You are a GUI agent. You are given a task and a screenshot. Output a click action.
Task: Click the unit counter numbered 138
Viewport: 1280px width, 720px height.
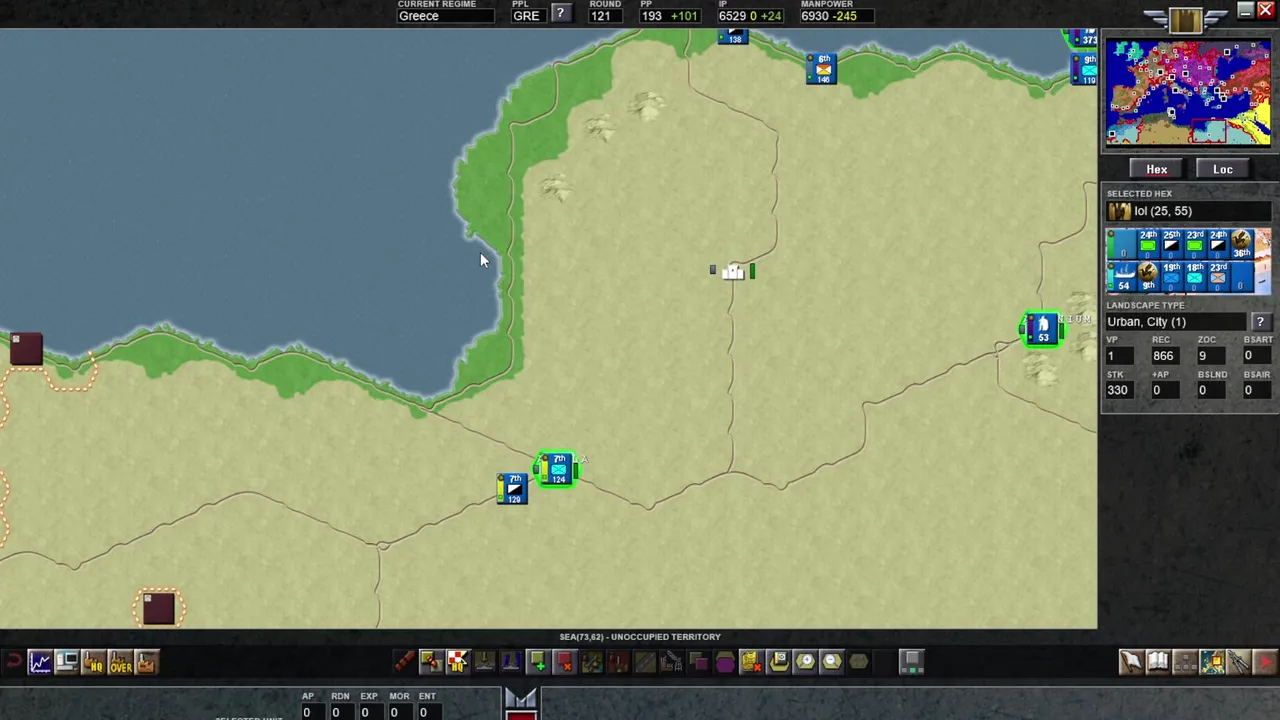(733, 36)
